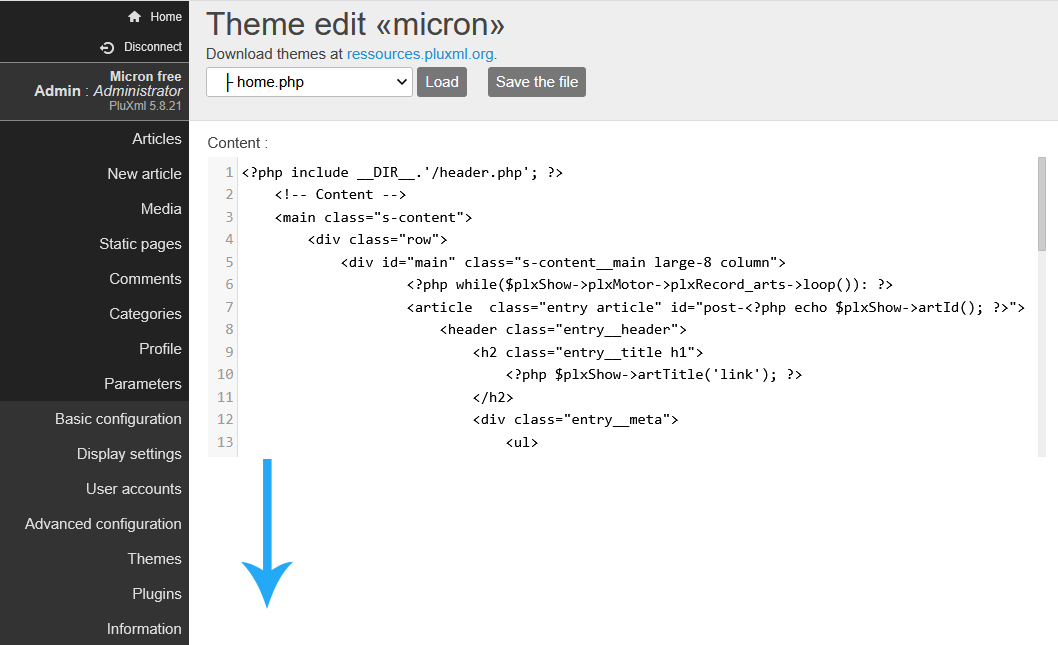Open the Profile page
The width and height of the screenshot is (1058, 645).
pos(160,349)
